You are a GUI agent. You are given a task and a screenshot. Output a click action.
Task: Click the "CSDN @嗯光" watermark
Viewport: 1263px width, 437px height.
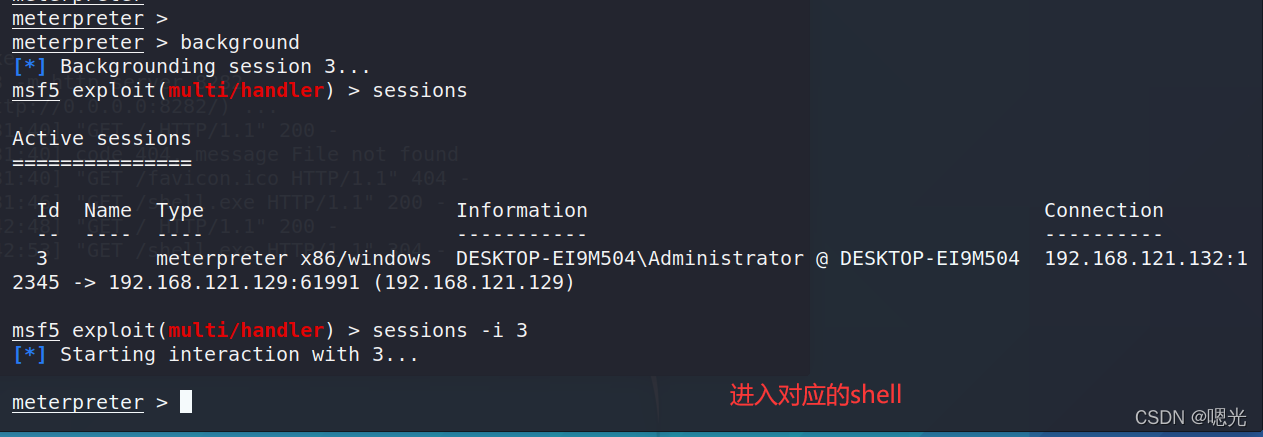[1198, 416]
